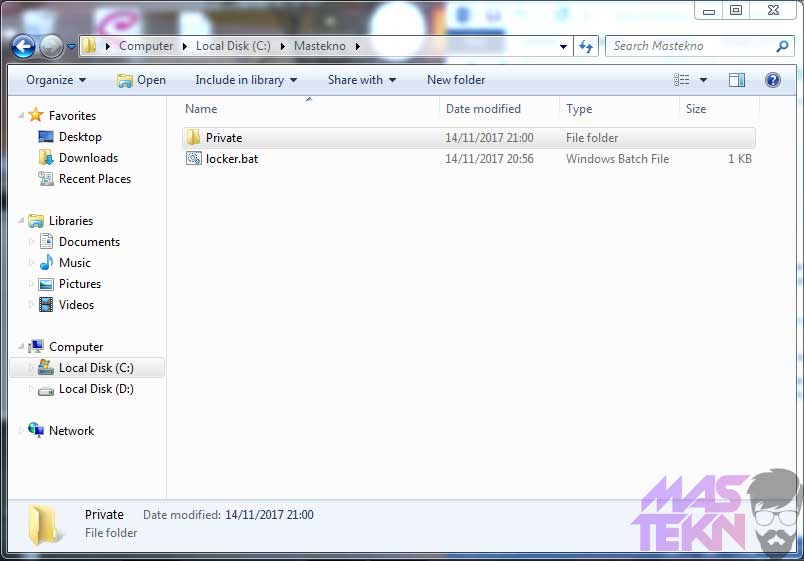This screenshot has width=804, height=561.
Task: Open Recent Places in Favorites
Action: pos(95,179)
